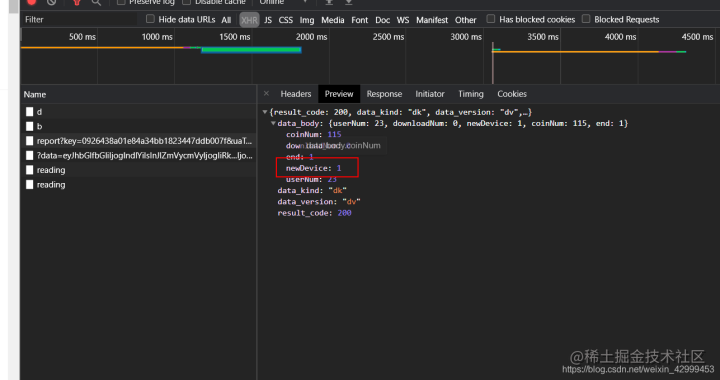Tick the Blocked Requests checkbox
Viewport: 720px width, 380px height.
pyautogui.click(x=586, y=19)
